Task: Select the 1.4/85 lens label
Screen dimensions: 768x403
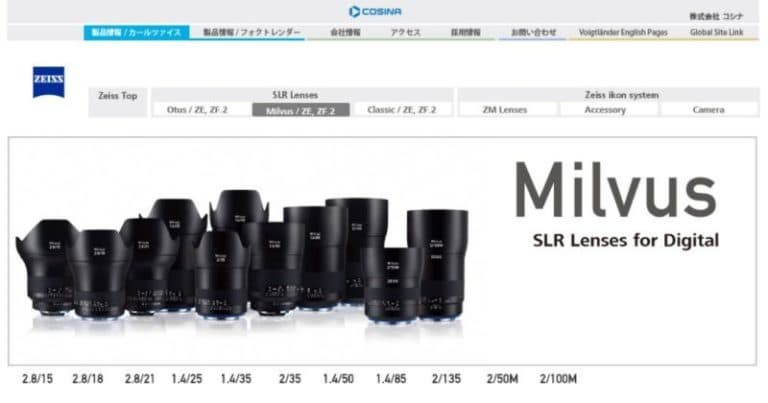Action: coord(391,379)
